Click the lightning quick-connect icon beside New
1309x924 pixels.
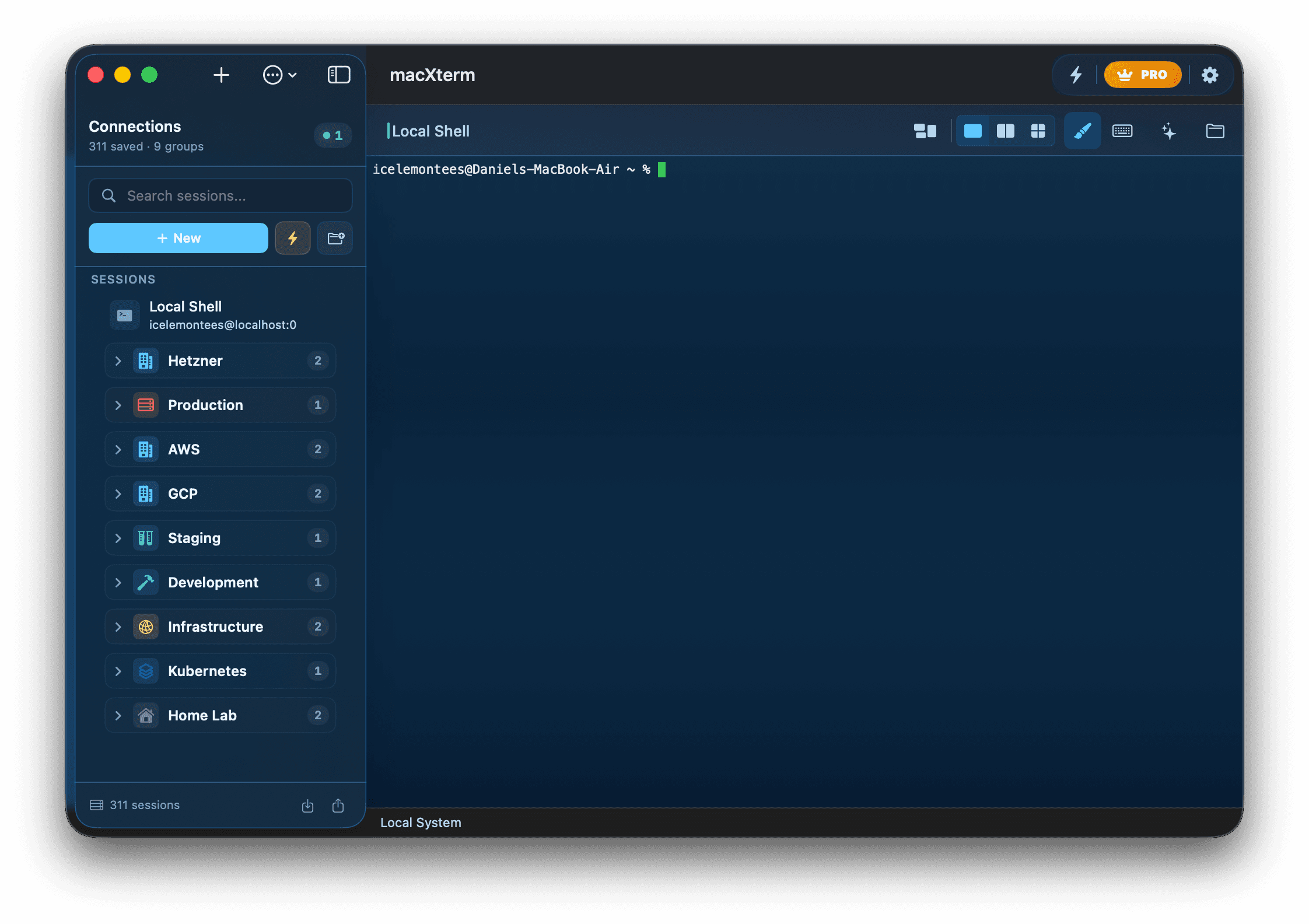pyautogui.click(x=293, y=238)
